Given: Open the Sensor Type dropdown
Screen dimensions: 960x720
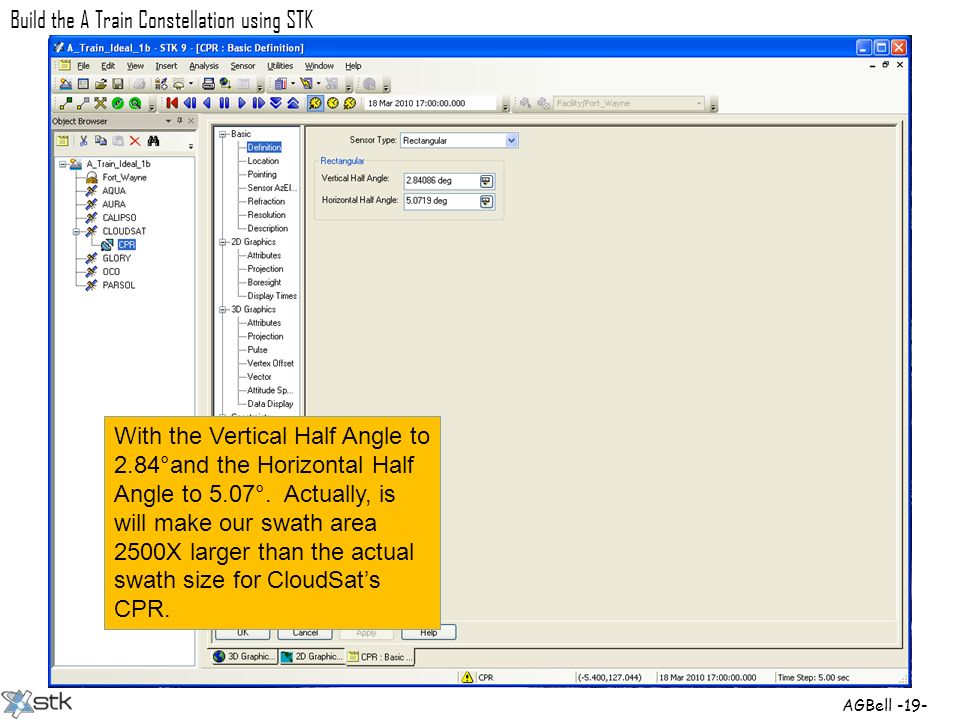Looking at the screenshot, I should pos(512,141).
